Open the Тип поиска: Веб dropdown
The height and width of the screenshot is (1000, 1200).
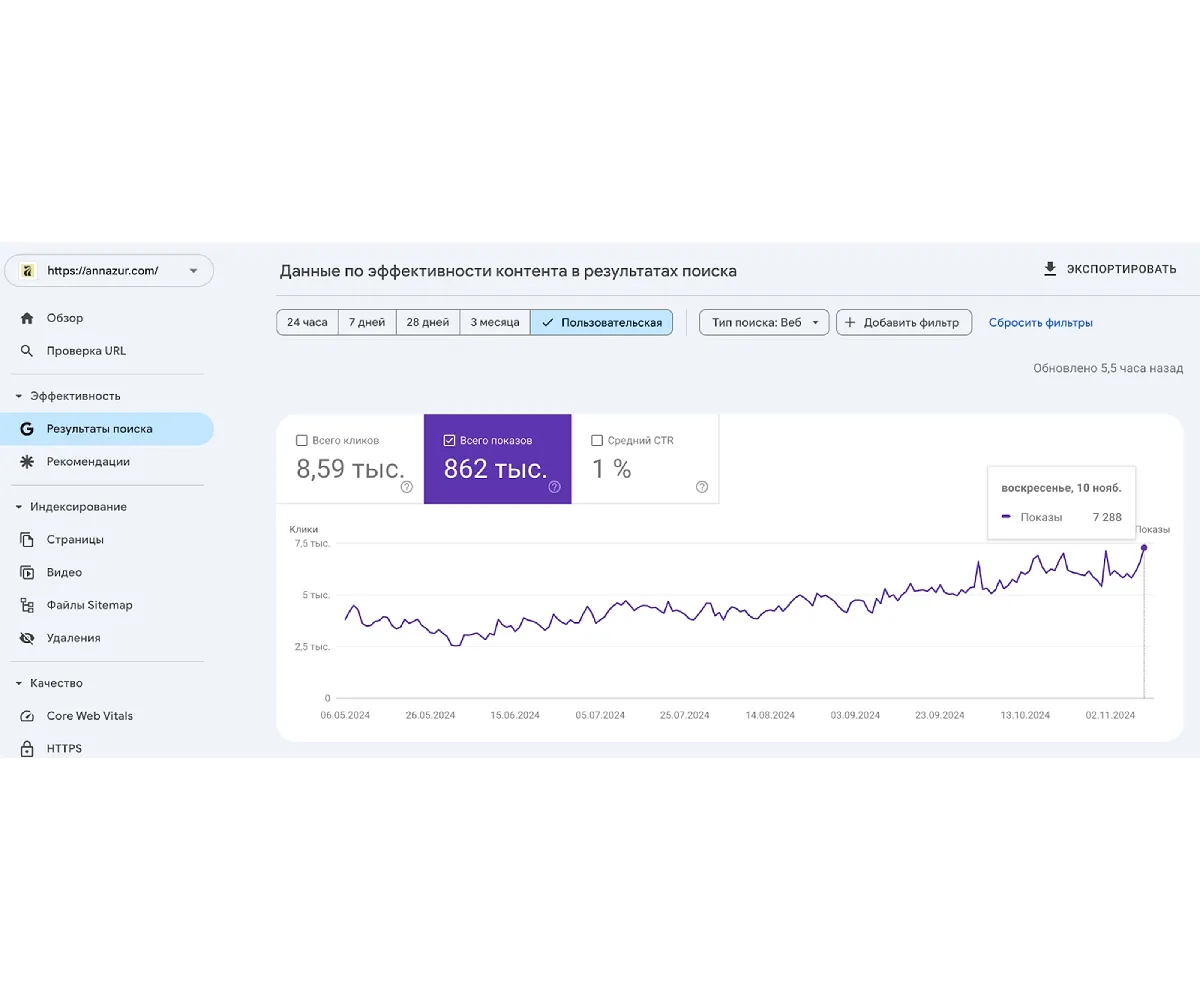point(764,323)
